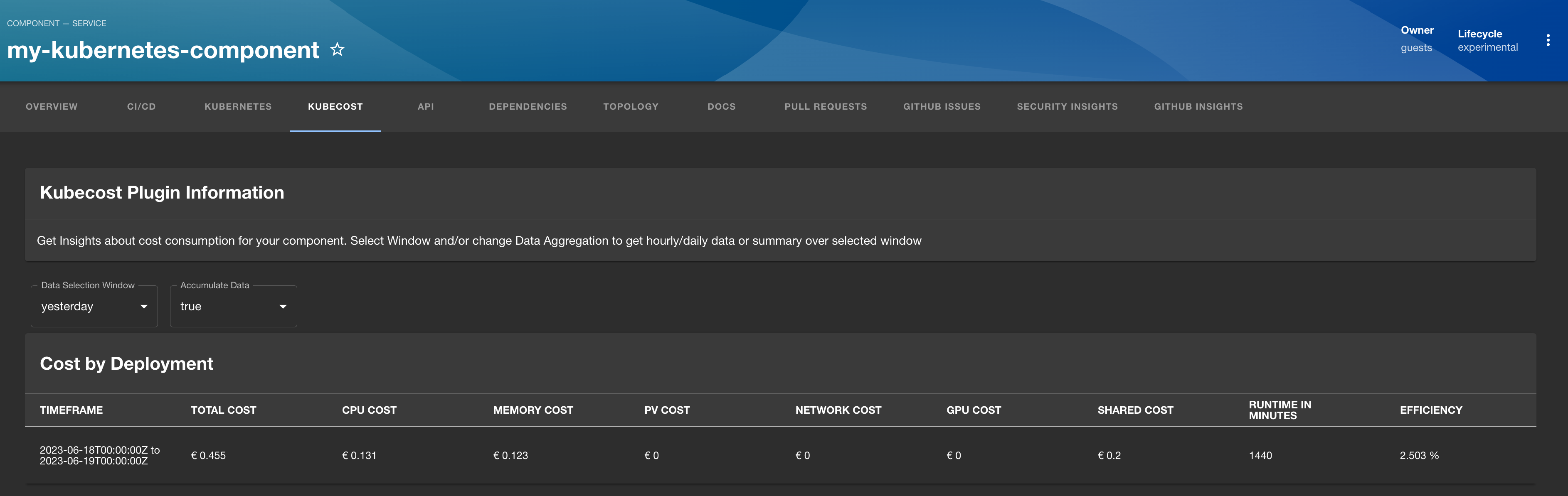This screenshot has width=1568, height=496.
Task: Click the Efficiency column header
Action: 1430,410
